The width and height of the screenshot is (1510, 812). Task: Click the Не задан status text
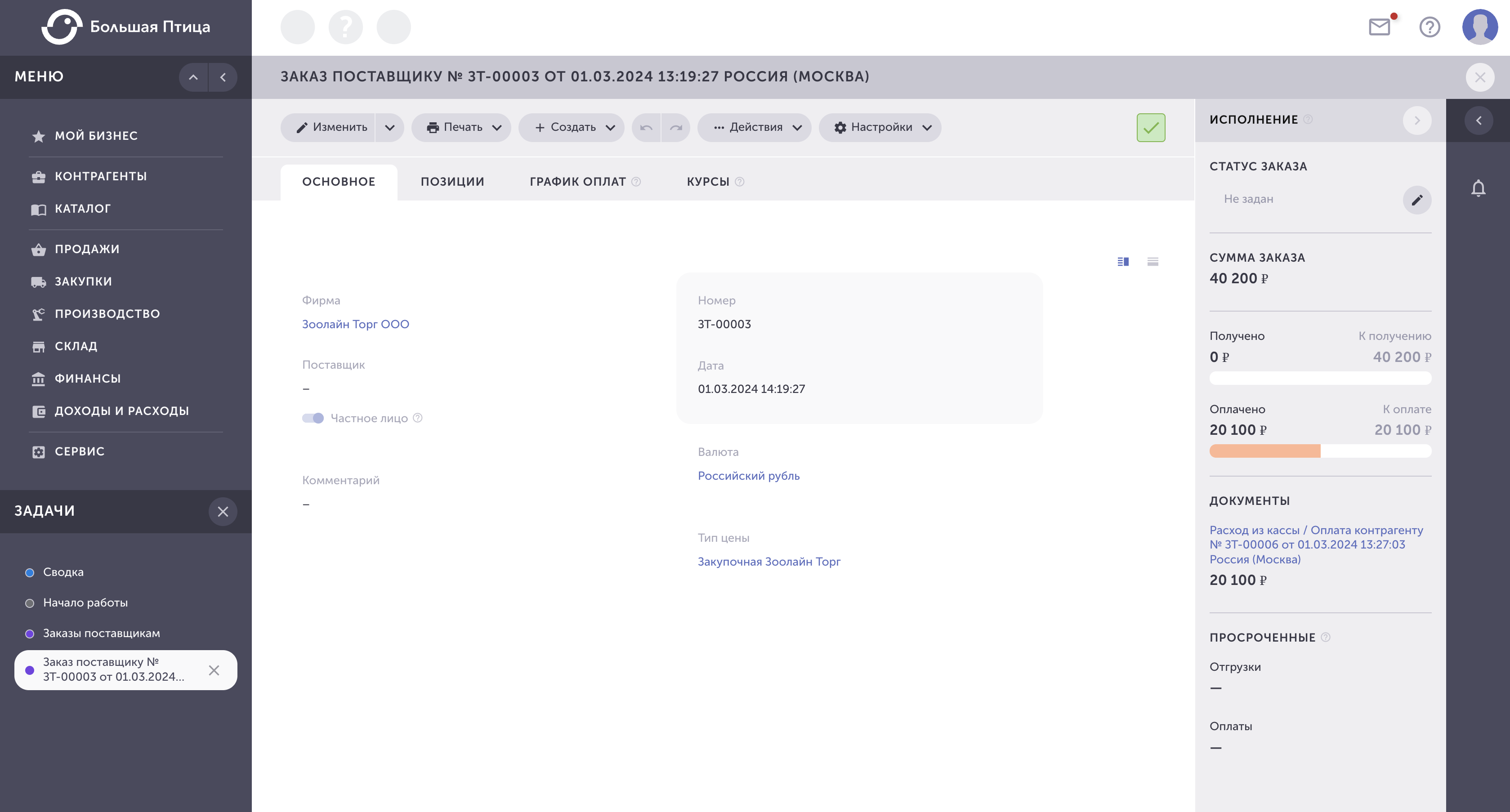1248,199
